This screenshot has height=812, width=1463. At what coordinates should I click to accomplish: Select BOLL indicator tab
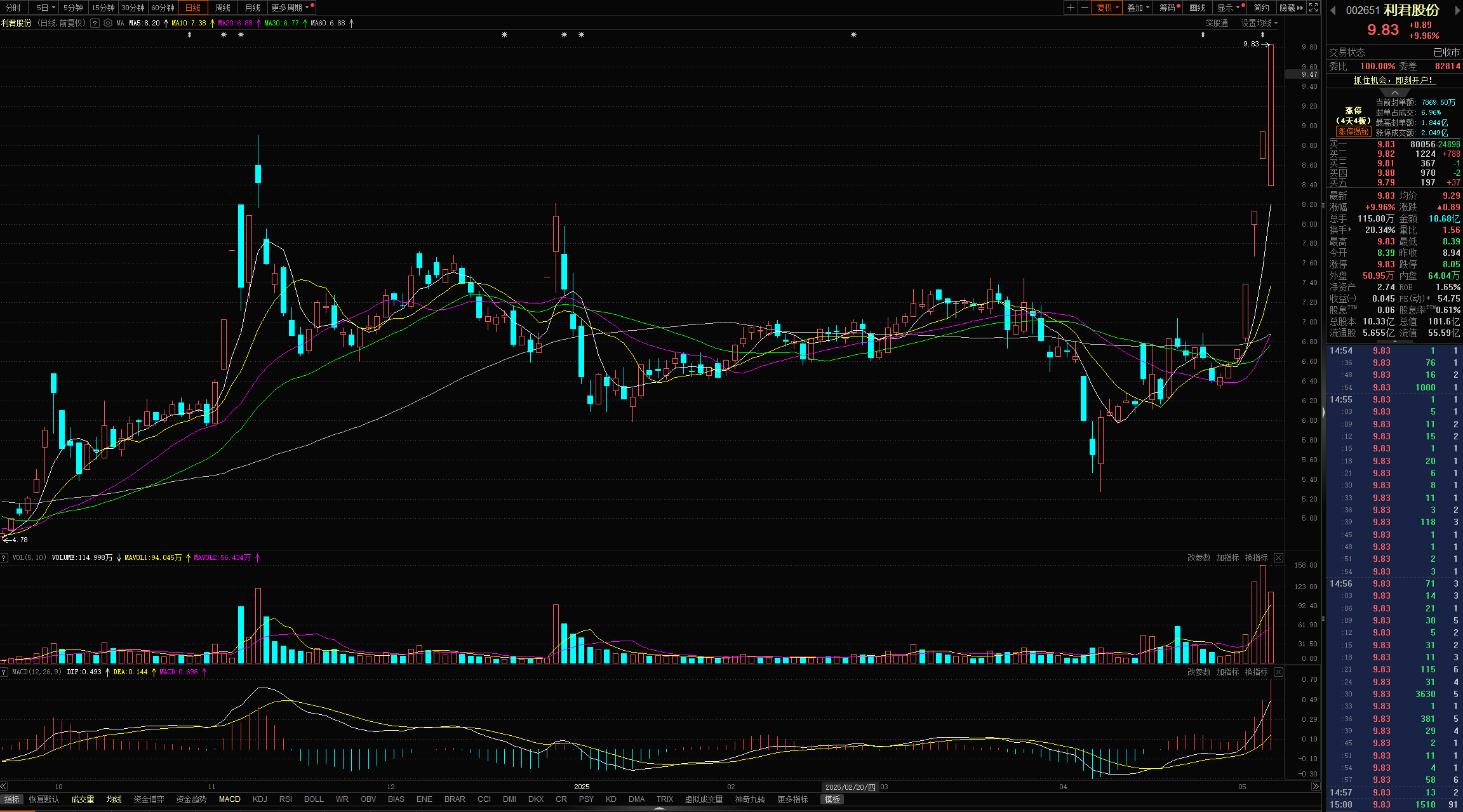click(314, 799)
